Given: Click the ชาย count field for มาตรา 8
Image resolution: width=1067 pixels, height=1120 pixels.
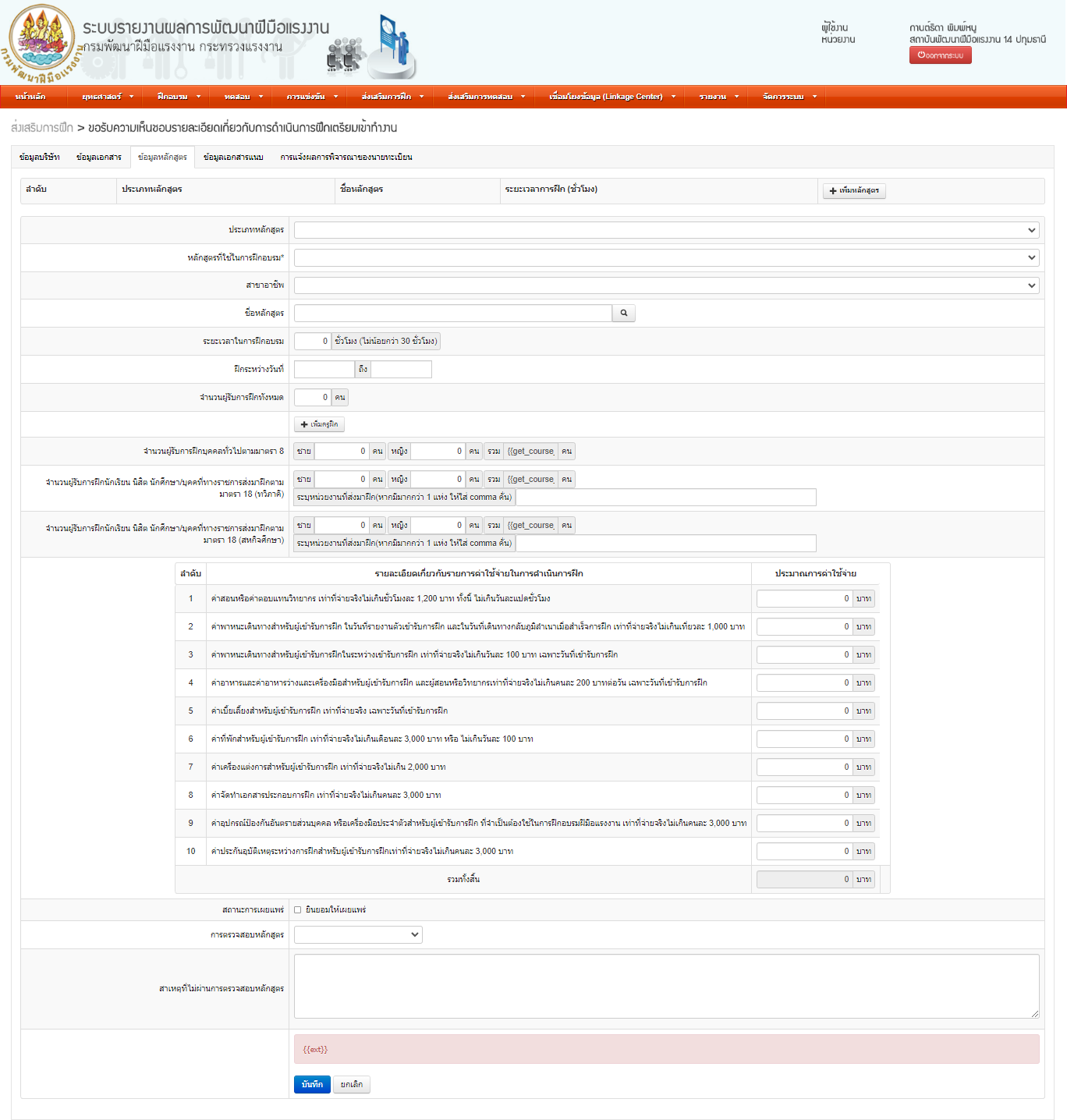Looking at the screenshot, I should 342,451.
